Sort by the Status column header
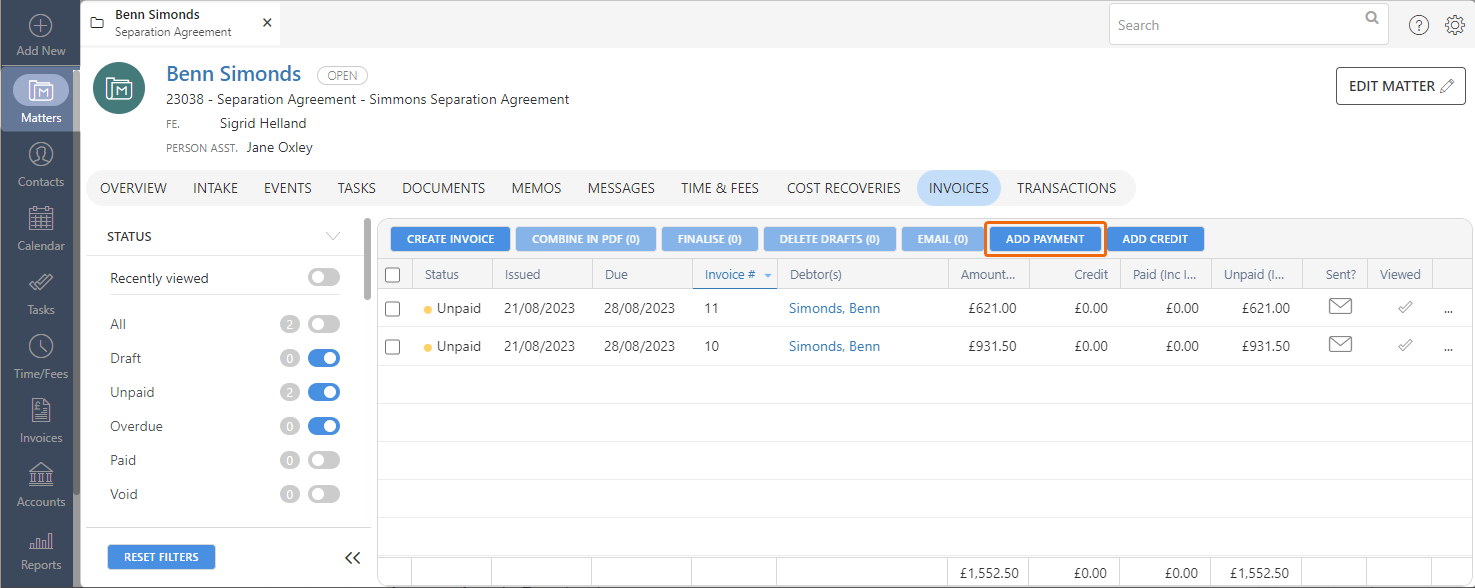 point(452,274)
